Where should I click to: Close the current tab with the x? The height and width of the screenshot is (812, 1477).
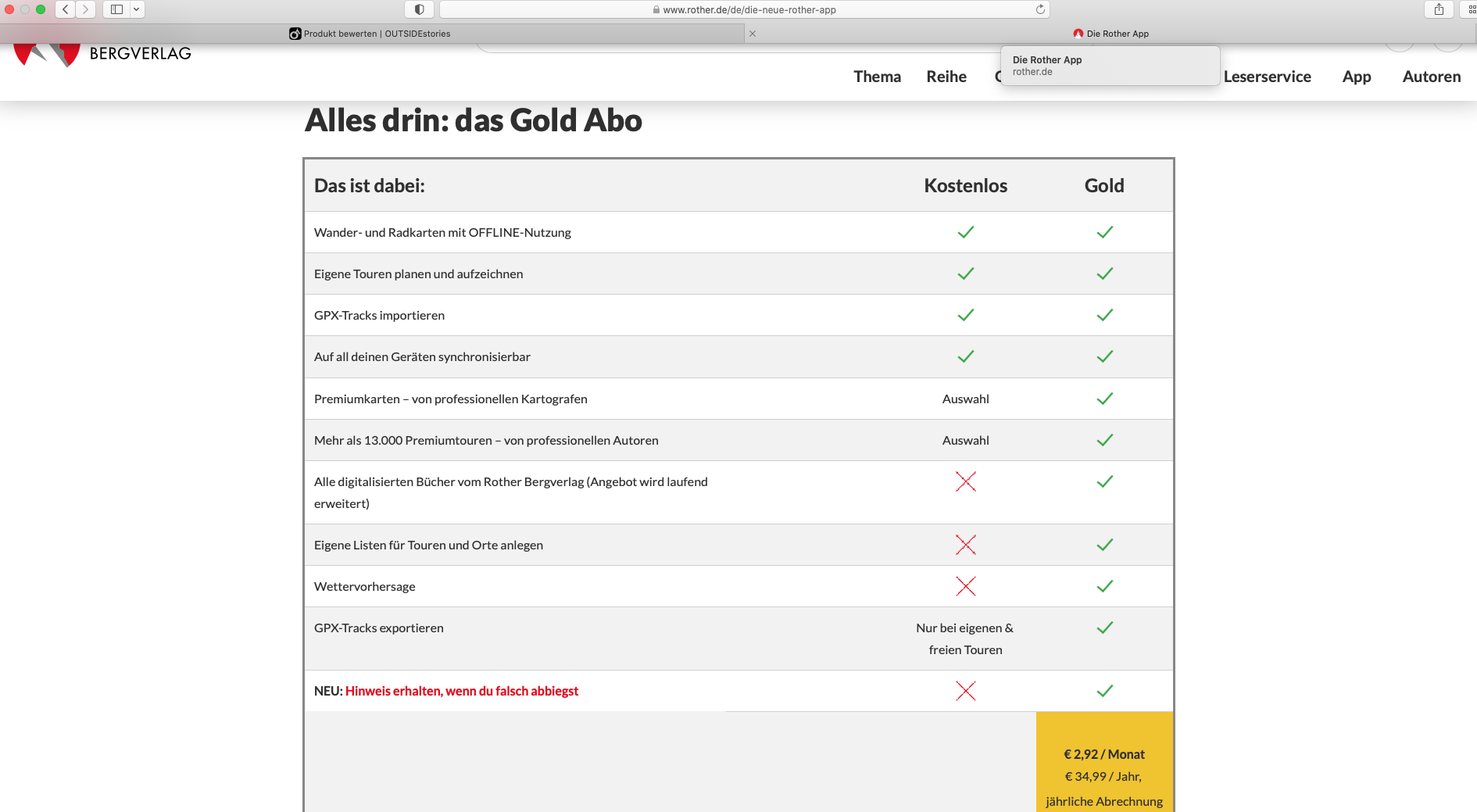pyautogui.click(x=753, y=34)
